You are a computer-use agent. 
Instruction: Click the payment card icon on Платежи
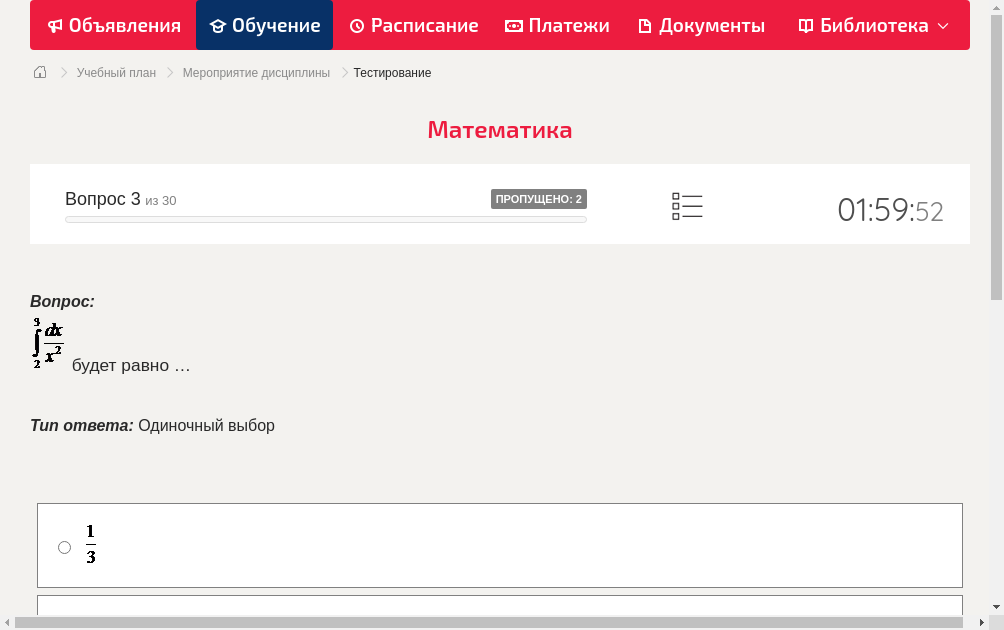[512, 25]
